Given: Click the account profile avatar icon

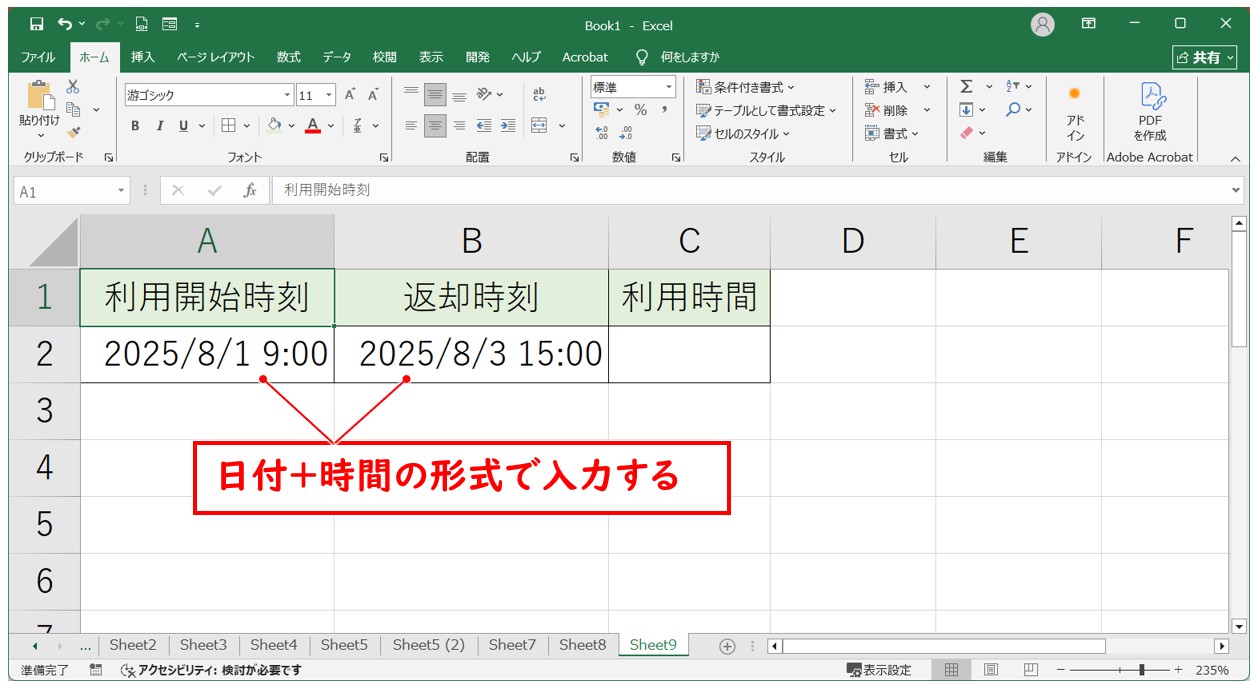Looking at the screenshot, I should [1043, 24].
